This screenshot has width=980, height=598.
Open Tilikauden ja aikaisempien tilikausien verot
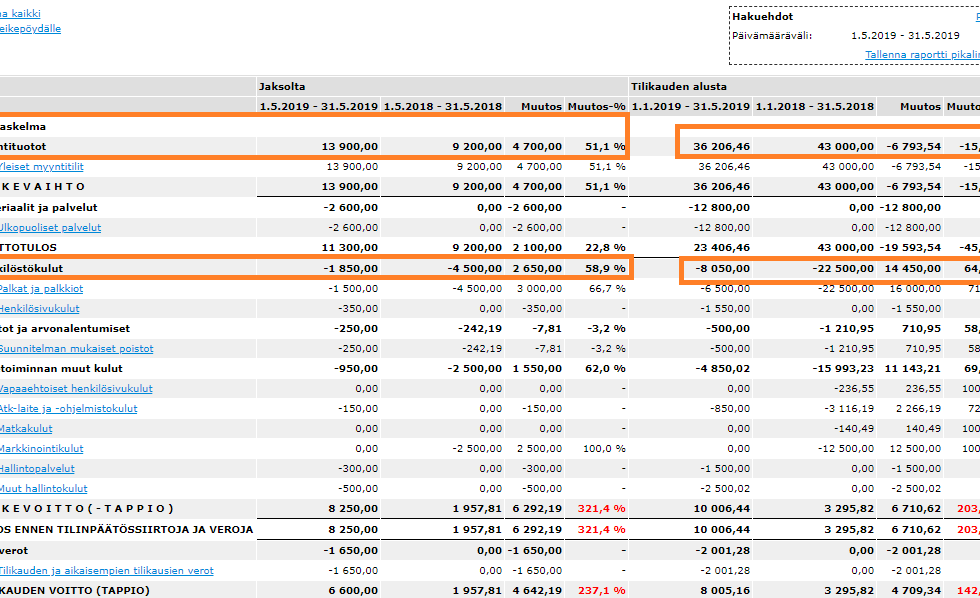tap(106, 571)
